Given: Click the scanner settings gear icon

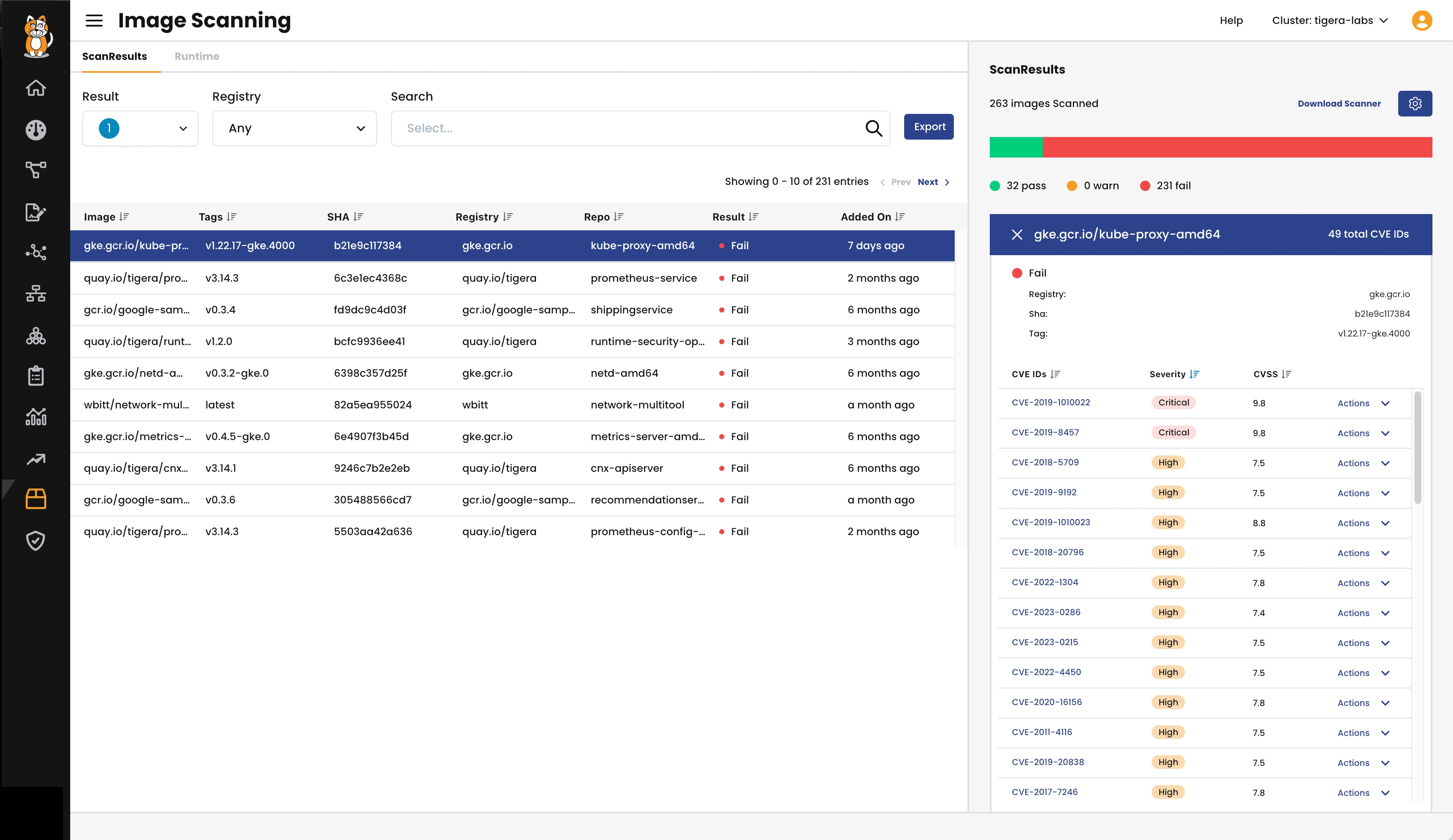Looking at the screenshot, I should point(1414,104).
